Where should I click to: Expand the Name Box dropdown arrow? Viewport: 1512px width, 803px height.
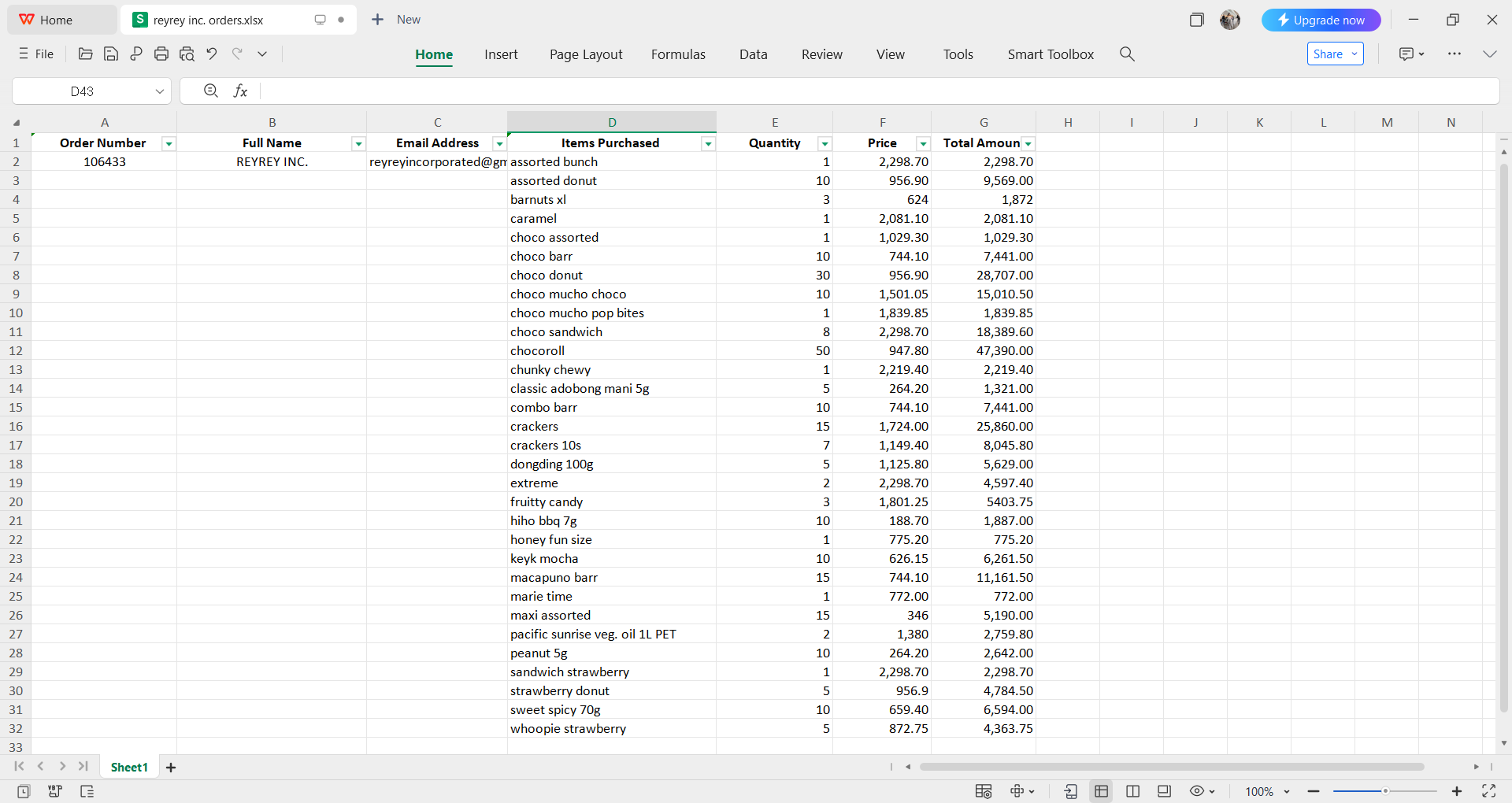tap(160, 91)
